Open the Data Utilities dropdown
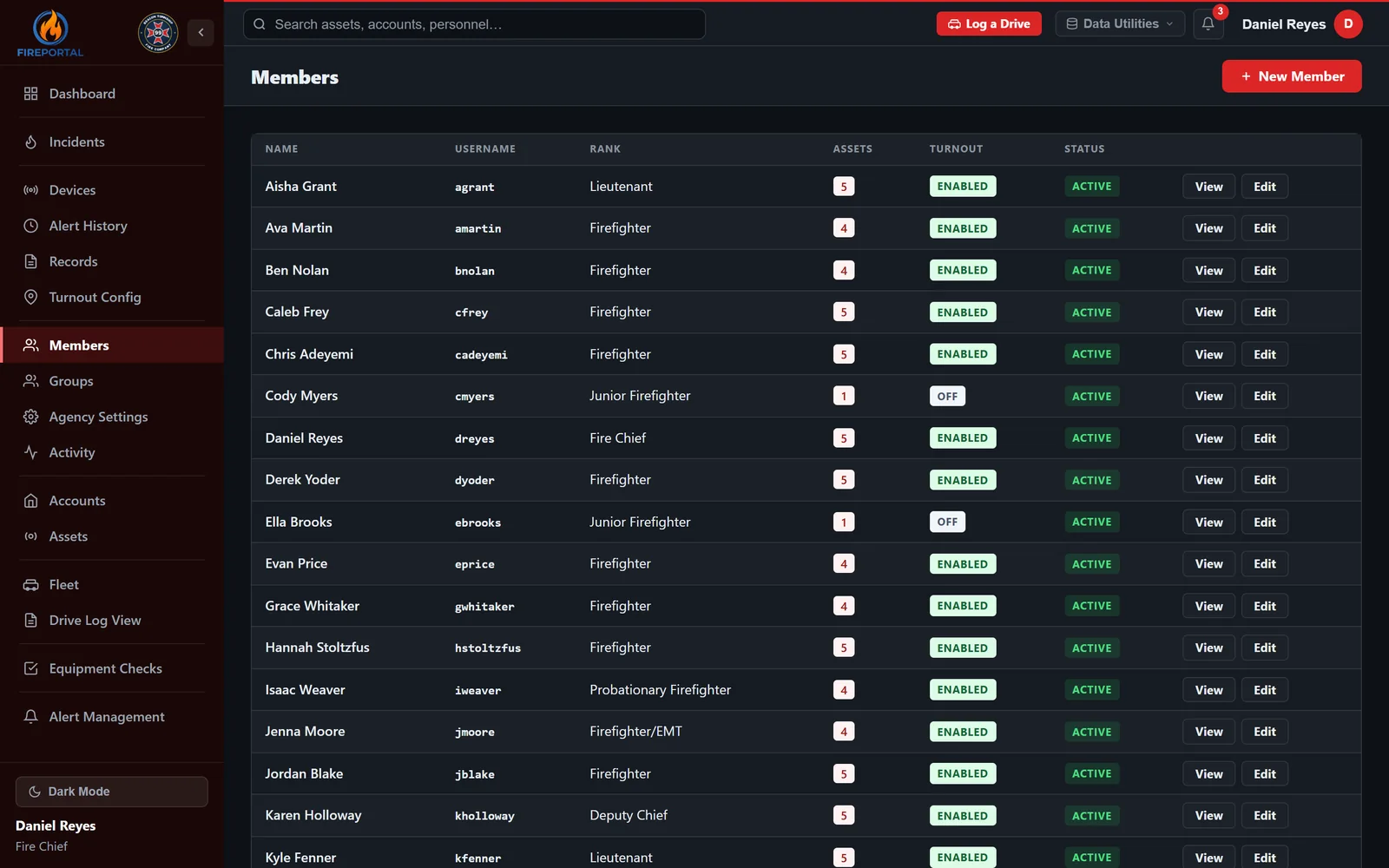The height and width of the screenshot is (868, 1389). point(1120,24)
